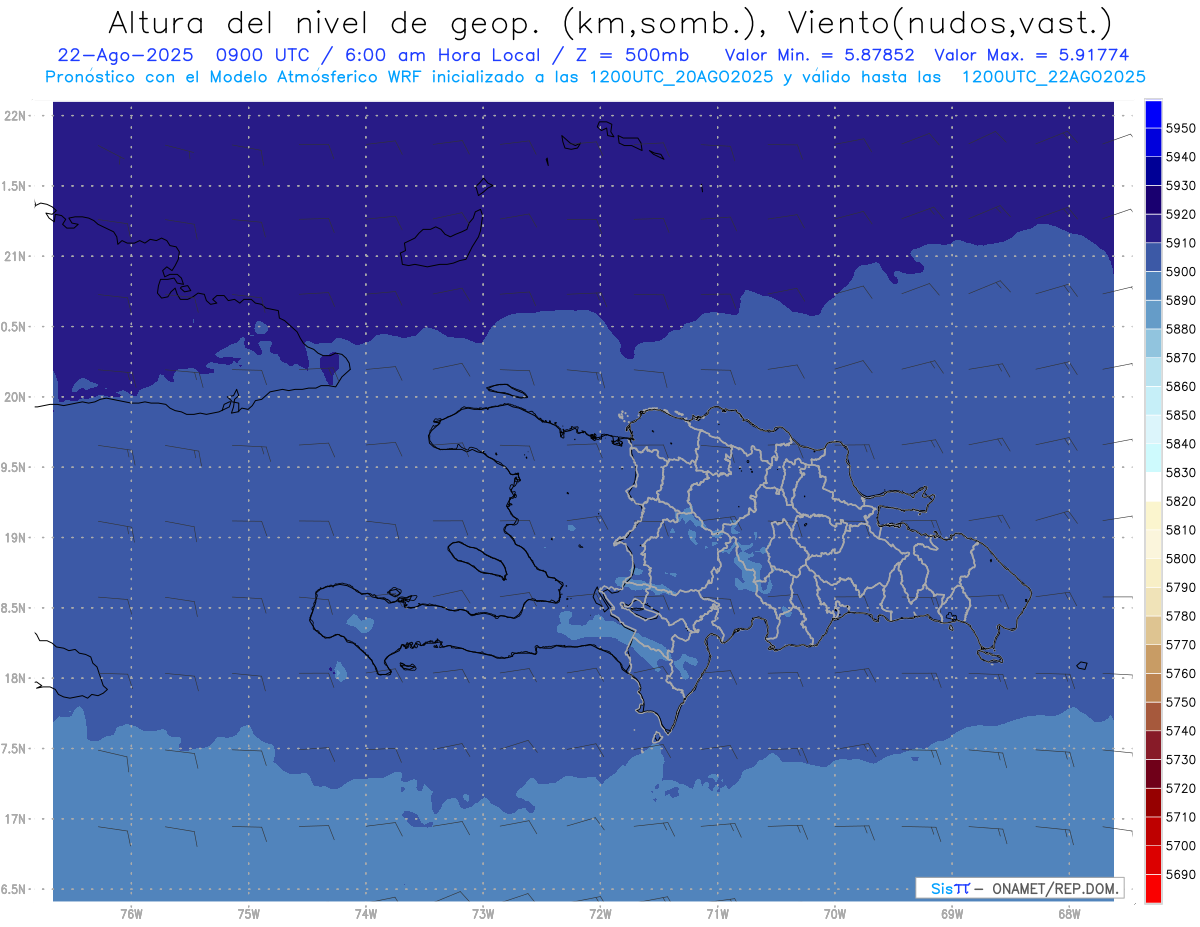Click the "5850" colorbar label
Screen dimensions: 1200x927
(1180, 415)
